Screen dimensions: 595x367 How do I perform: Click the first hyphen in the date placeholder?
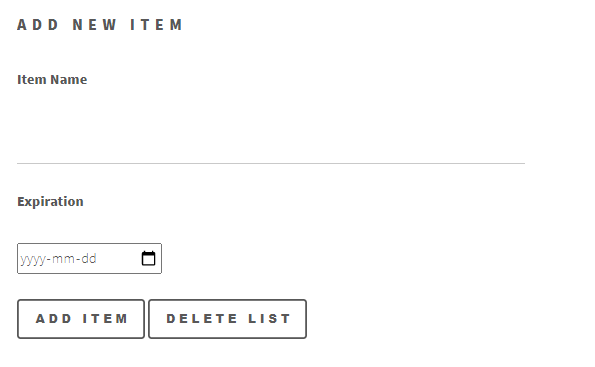coord(49,260)
